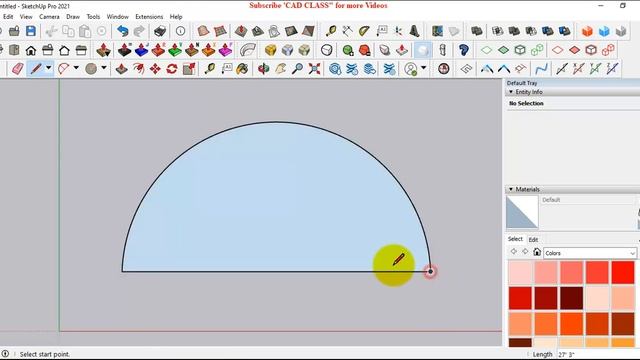Pick the darkest maroon color swatch

click(571, 298)
